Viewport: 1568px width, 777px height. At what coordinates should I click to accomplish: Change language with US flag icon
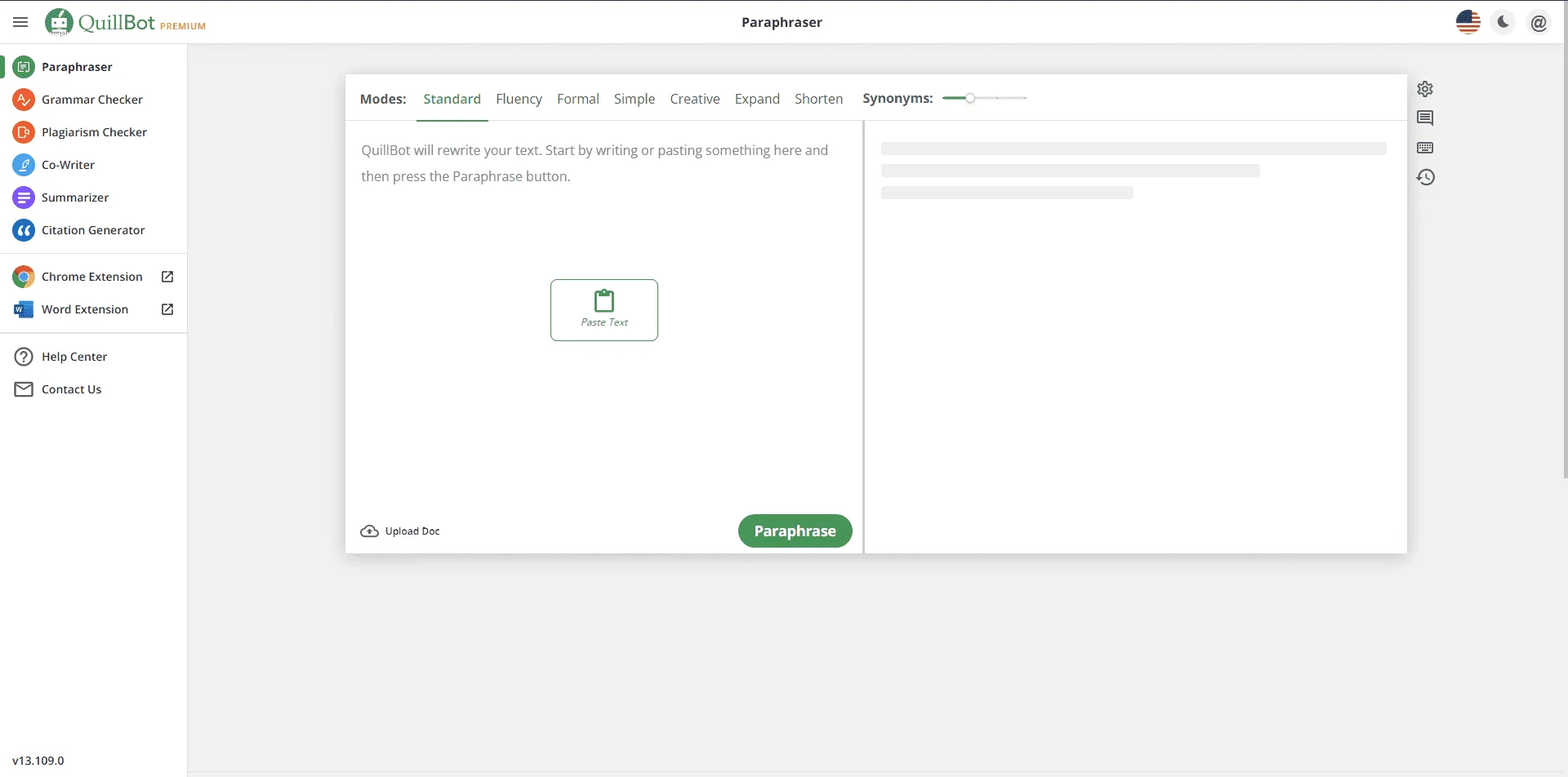1468,22
